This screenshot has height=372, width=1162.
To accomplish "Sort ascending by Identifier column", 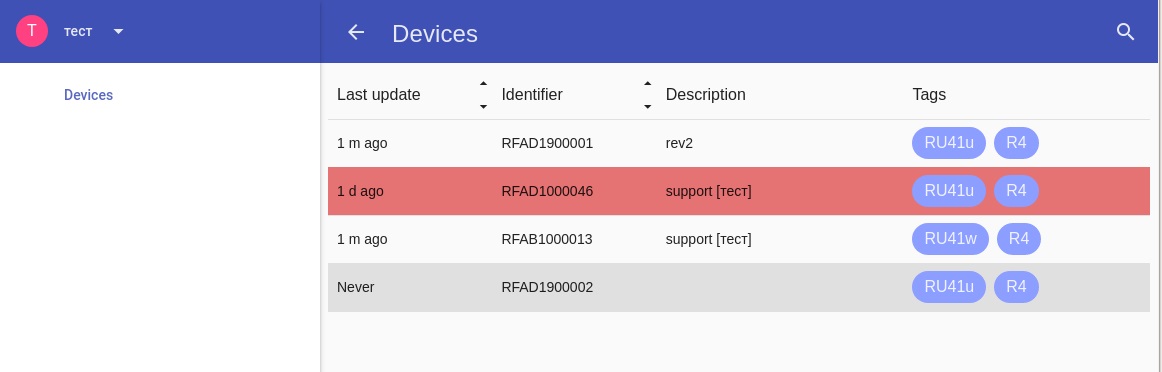I will (x=647, y=84).
